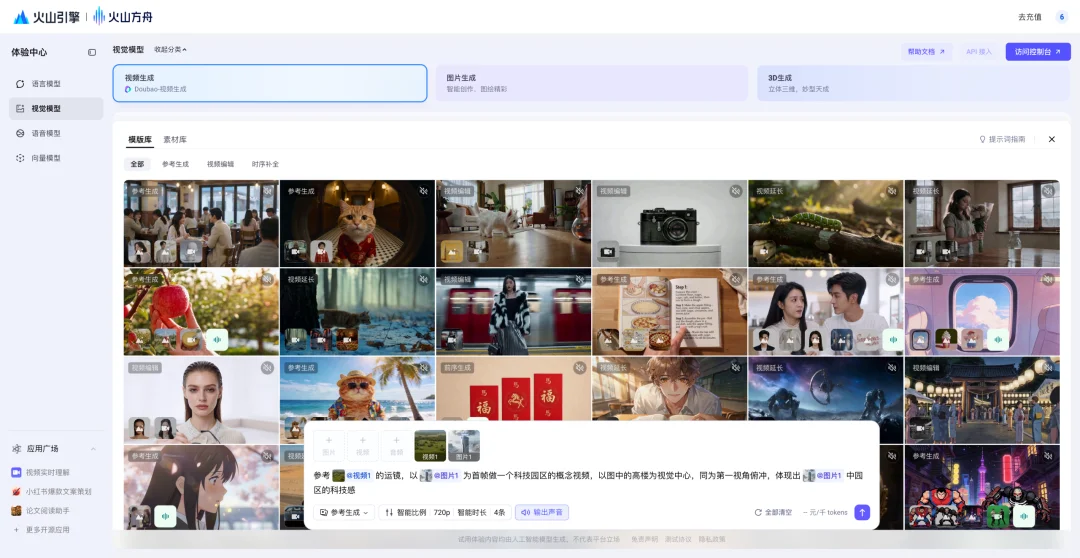Select the 图片生成 model card
The height and width of the screenshot is (558, 1080).
point(592,83)
